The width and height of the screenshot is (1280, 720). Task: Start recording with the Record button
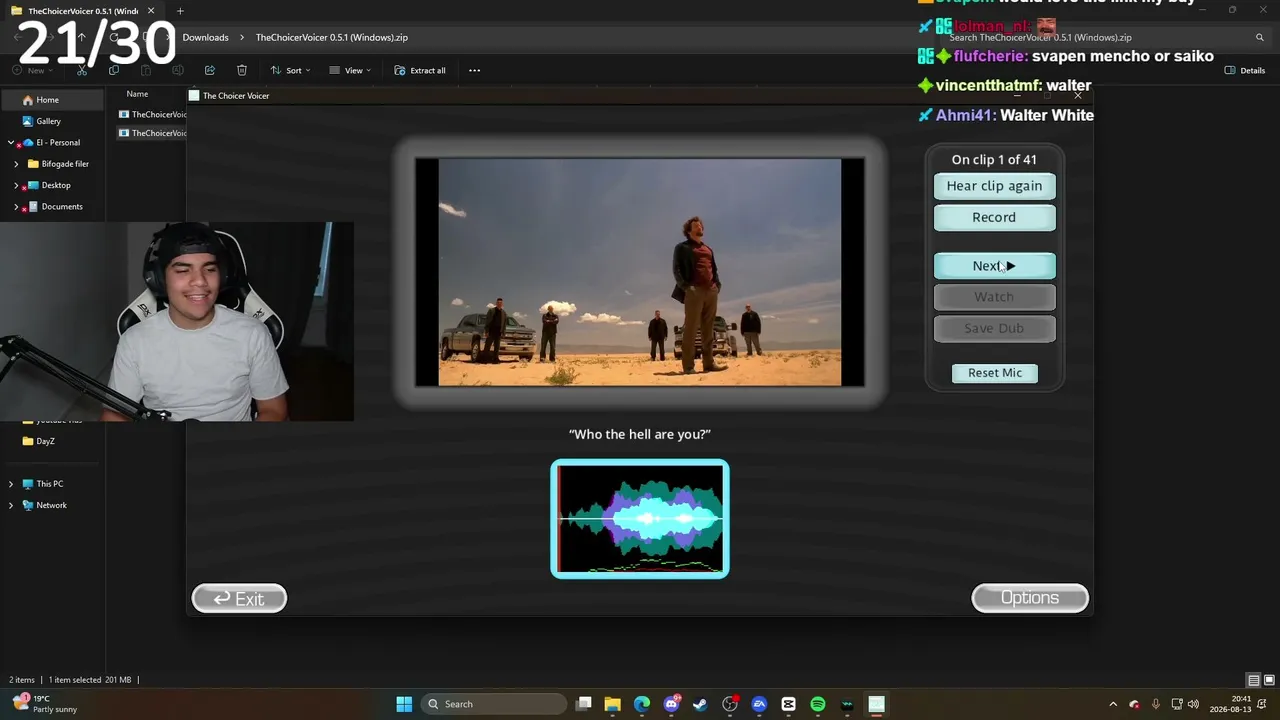994,217
